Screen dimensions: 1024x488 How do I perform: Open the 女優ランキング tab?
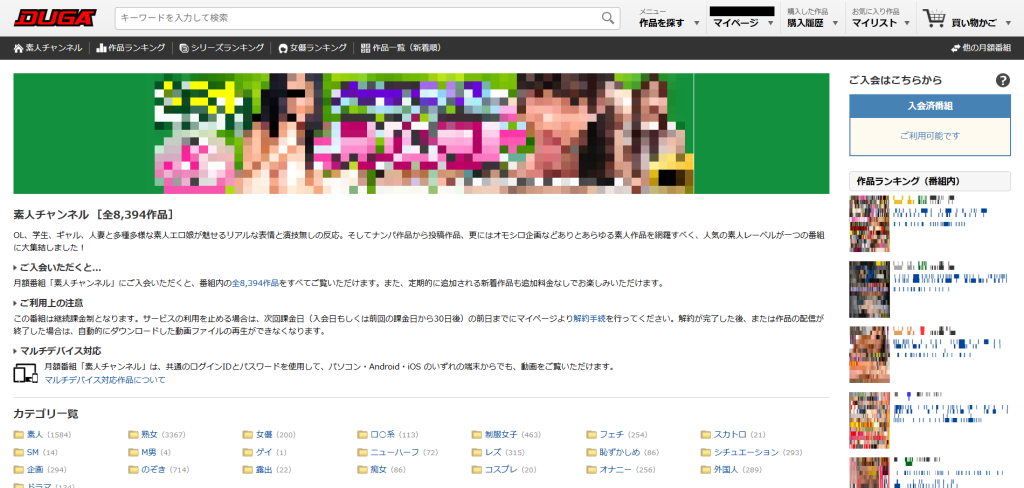(x=312, y=48)
